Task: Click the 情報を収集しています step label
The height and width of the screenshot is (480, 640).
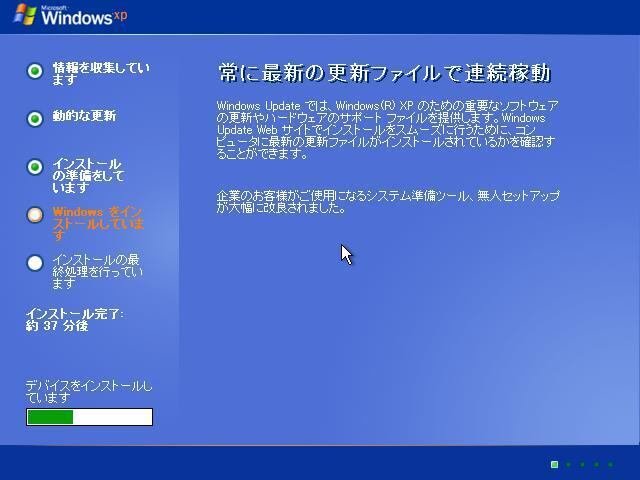Action: point(101,73)
